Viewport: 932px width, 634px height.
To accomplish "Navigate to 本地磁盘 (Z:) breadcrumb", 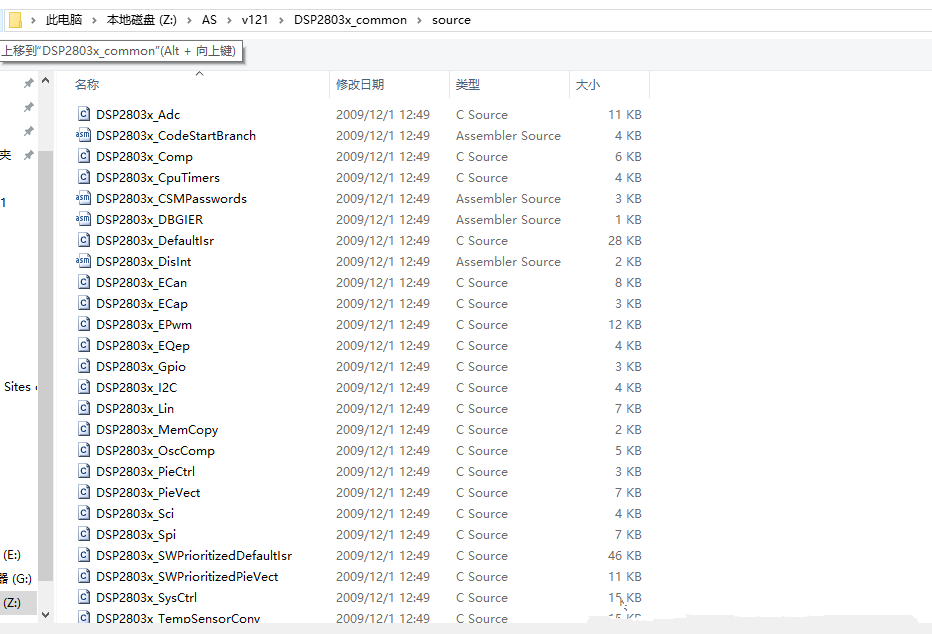I will (141, 20).
